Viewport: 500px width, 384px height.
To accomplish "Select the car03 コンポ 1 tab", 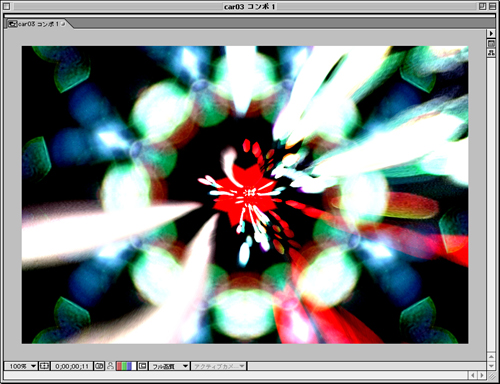I will (x=38, y=24).
